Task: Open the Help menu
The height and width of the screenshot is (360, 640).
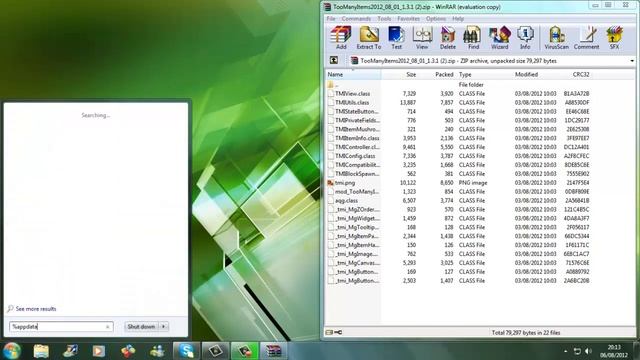Action: [458, 19]
